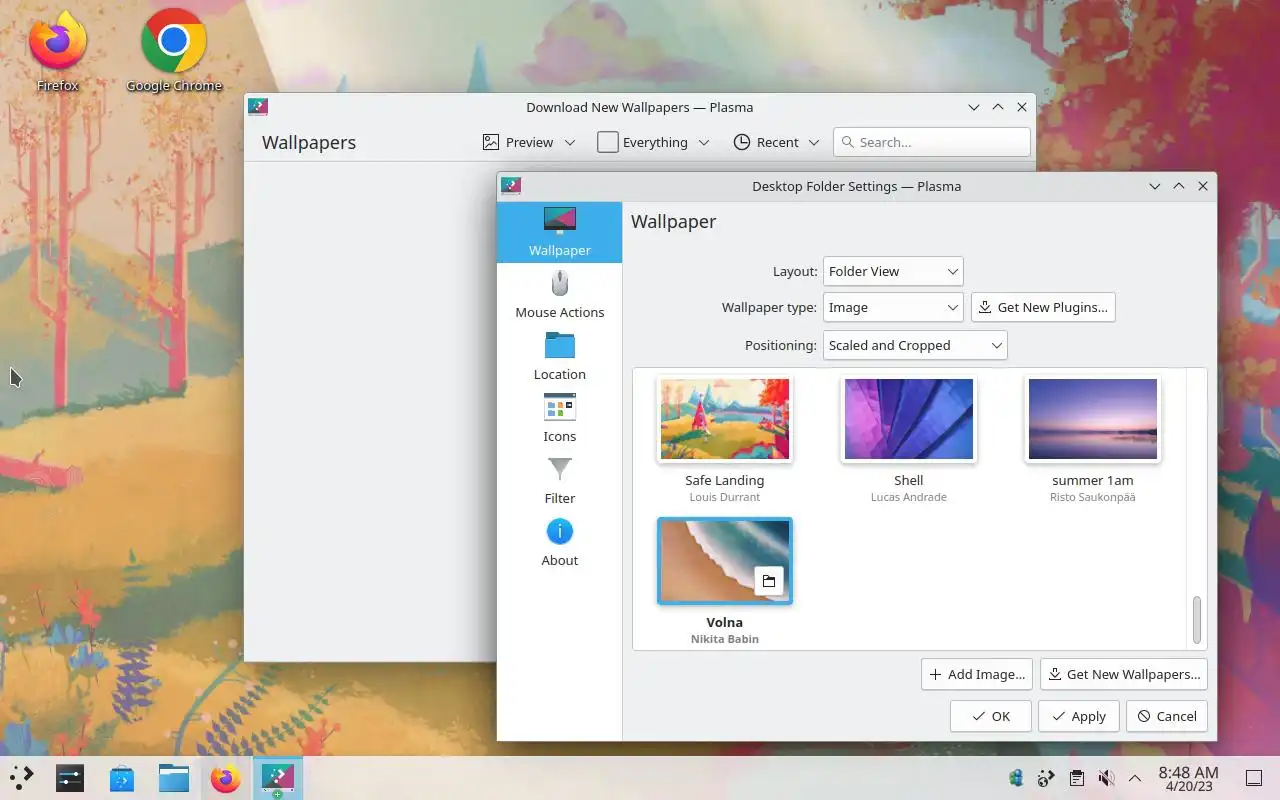The height and width of the screenshot is (800, 1280).
Task: Click the Download New Wallpapers window title icon
Action: click(258, 107)
